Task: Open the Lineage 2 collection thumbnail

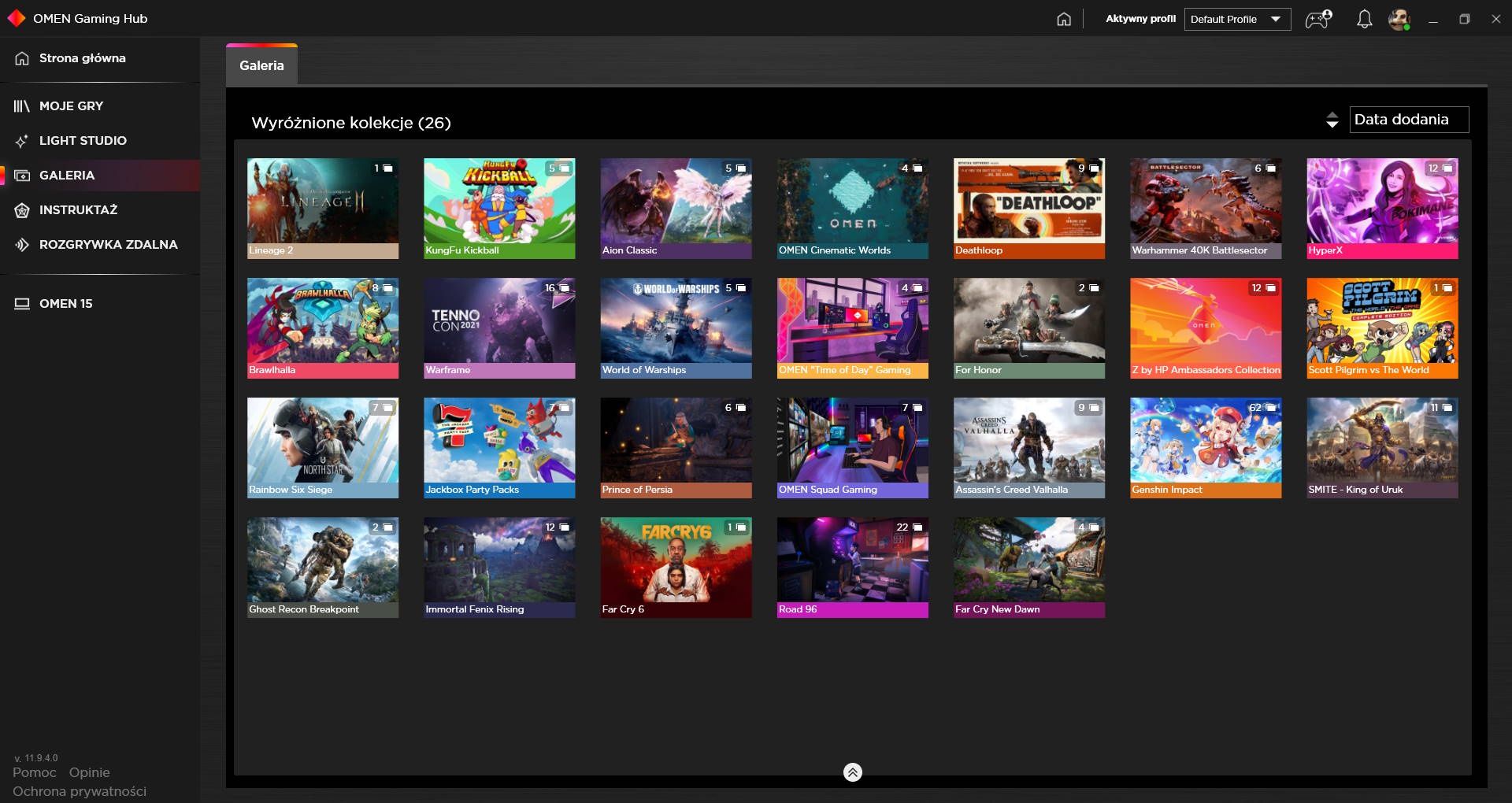Action: (323, 209)
